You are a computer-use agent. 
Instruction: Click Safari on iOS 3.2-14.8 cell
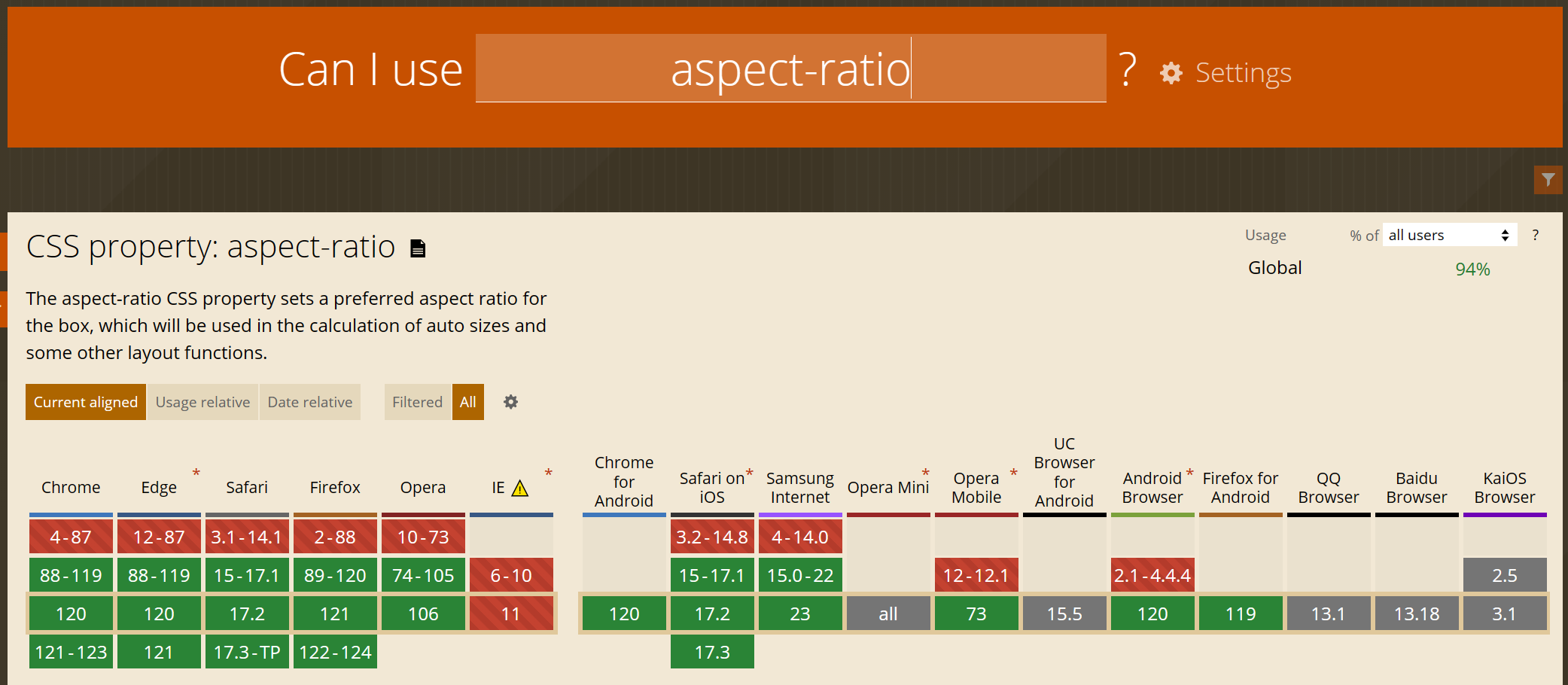click(x=712, y=537)
